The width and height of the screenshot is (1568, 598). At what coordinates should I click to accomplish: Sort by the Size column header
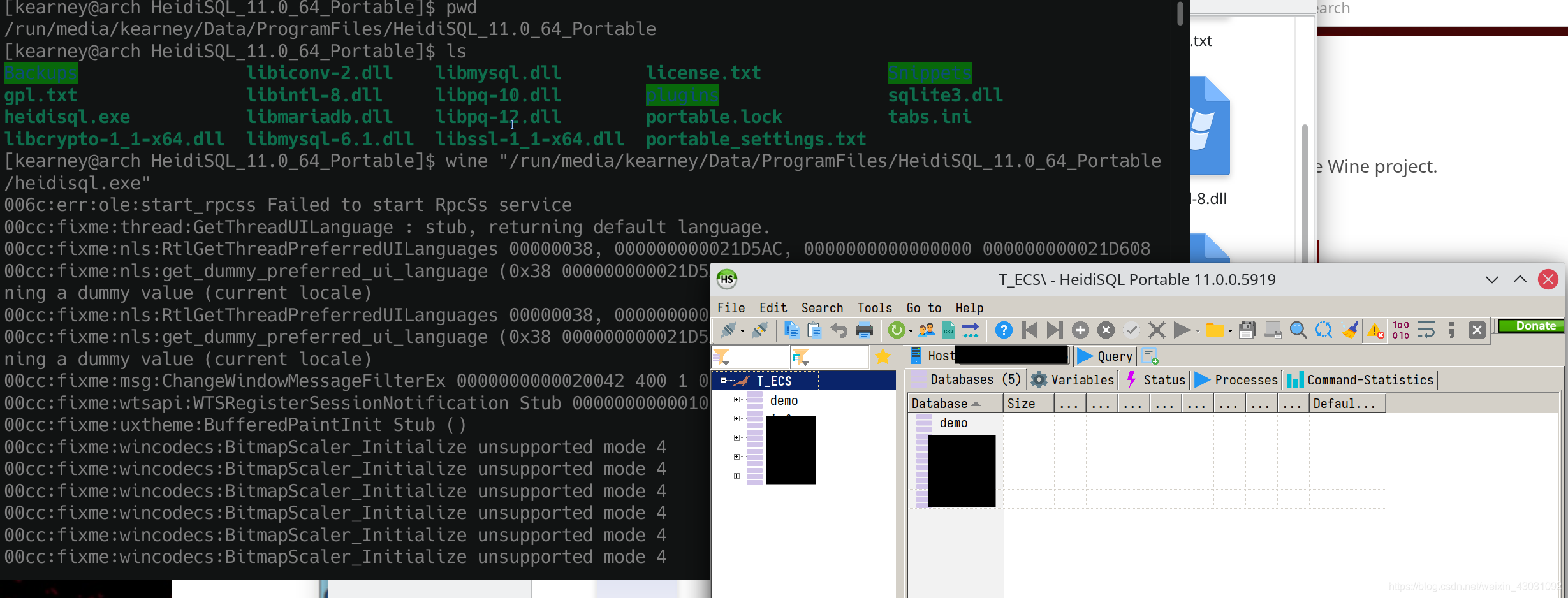(1028, 404)
